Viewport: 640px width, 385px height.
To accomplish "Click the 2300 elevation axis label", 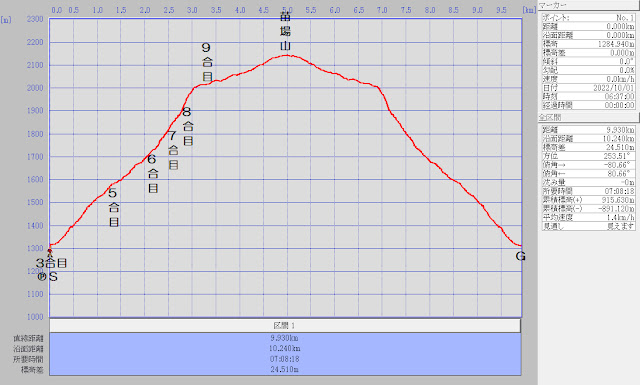I will [x=35, y=19].
